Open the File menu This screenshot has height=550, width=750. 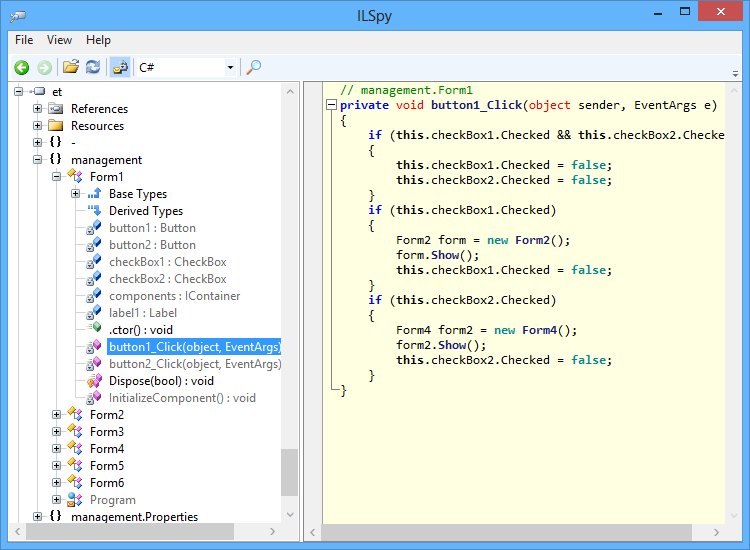coord(24,40)
